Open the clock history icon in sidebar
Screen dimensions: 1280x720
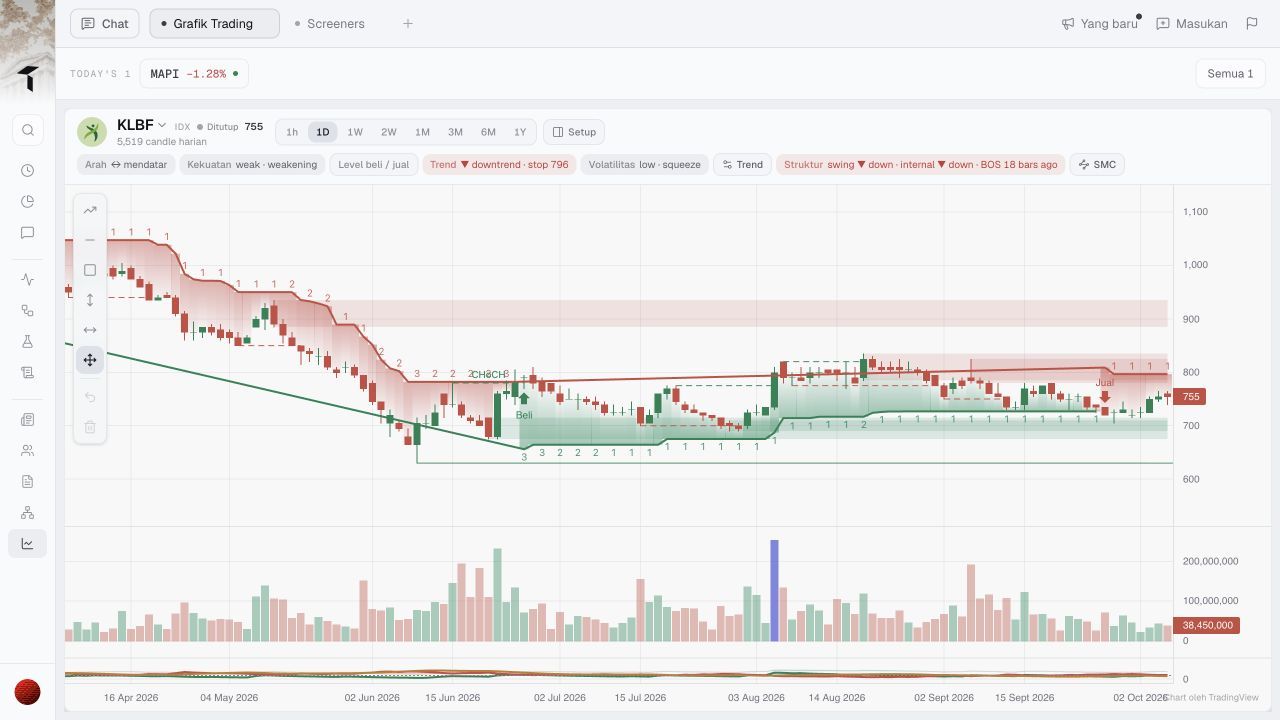click(x=28, y=171)
